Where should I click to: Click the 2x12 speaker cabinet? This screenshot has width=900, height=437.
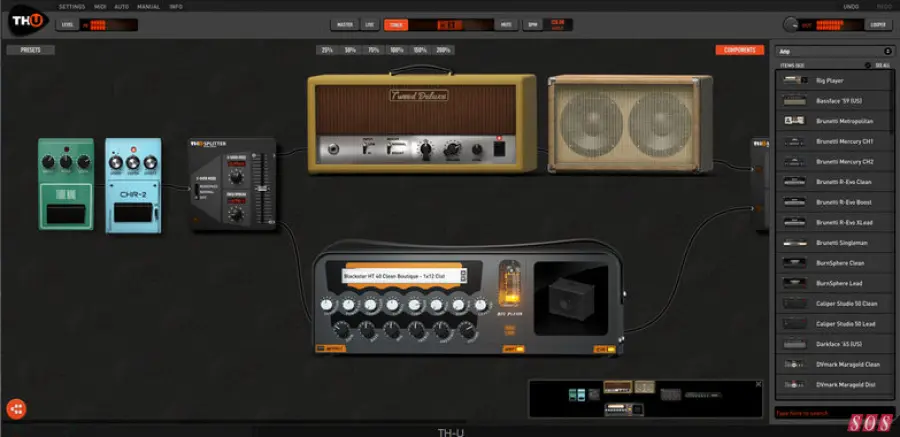[x=630, y=123]
